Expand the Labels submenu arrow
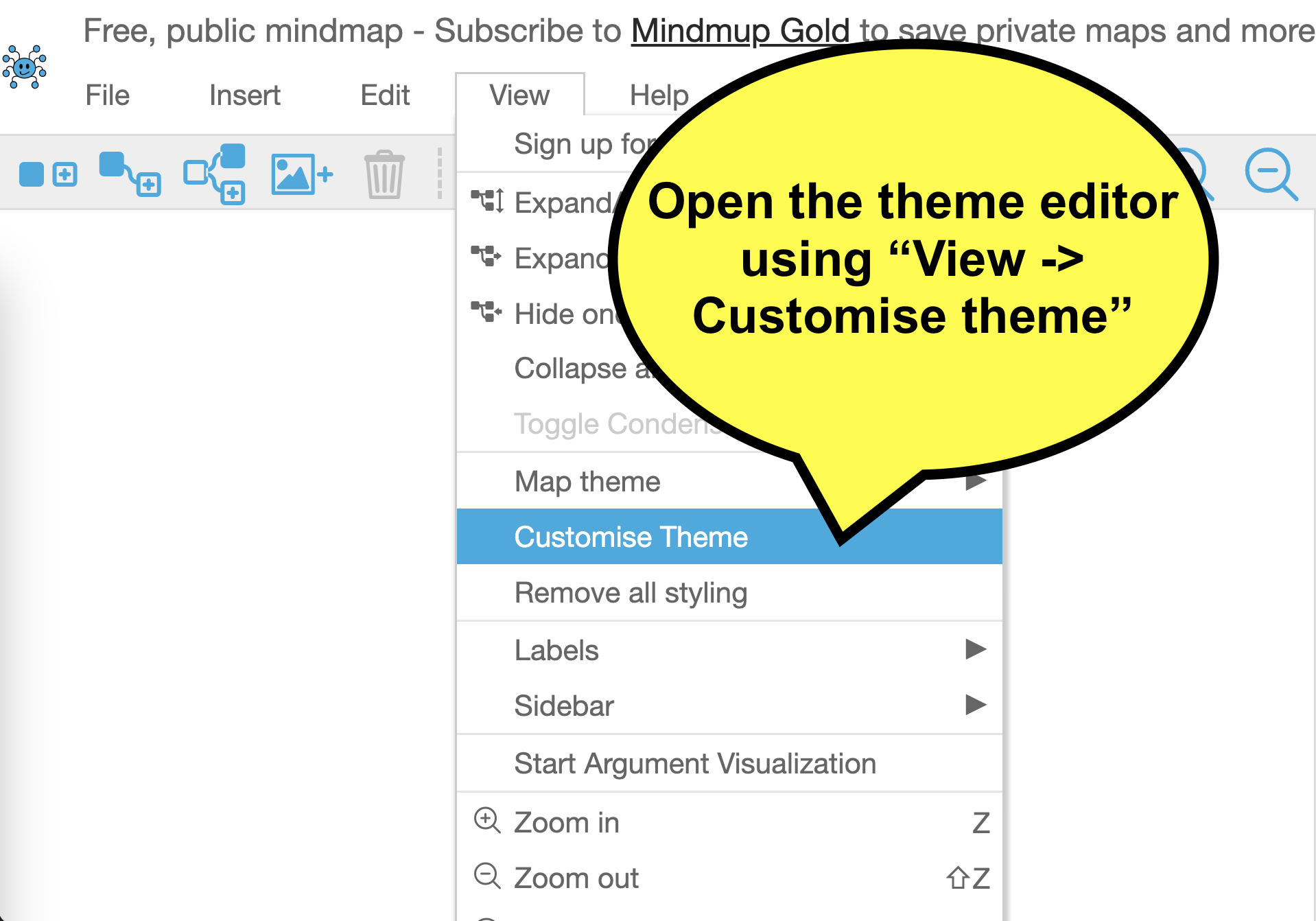The width and height of the screenshot is (1316, 921). click(975, 649)
